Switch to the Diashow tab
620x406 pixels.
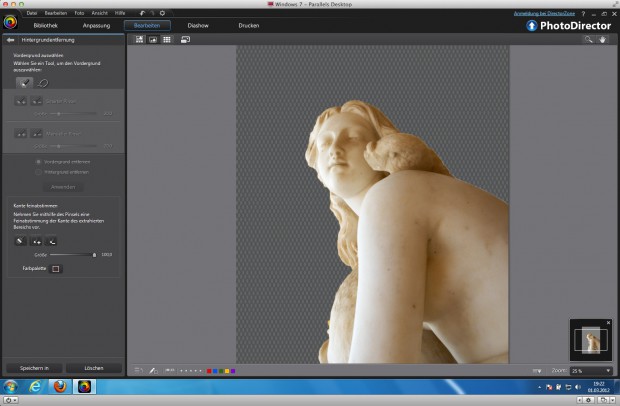click(198, 26)
